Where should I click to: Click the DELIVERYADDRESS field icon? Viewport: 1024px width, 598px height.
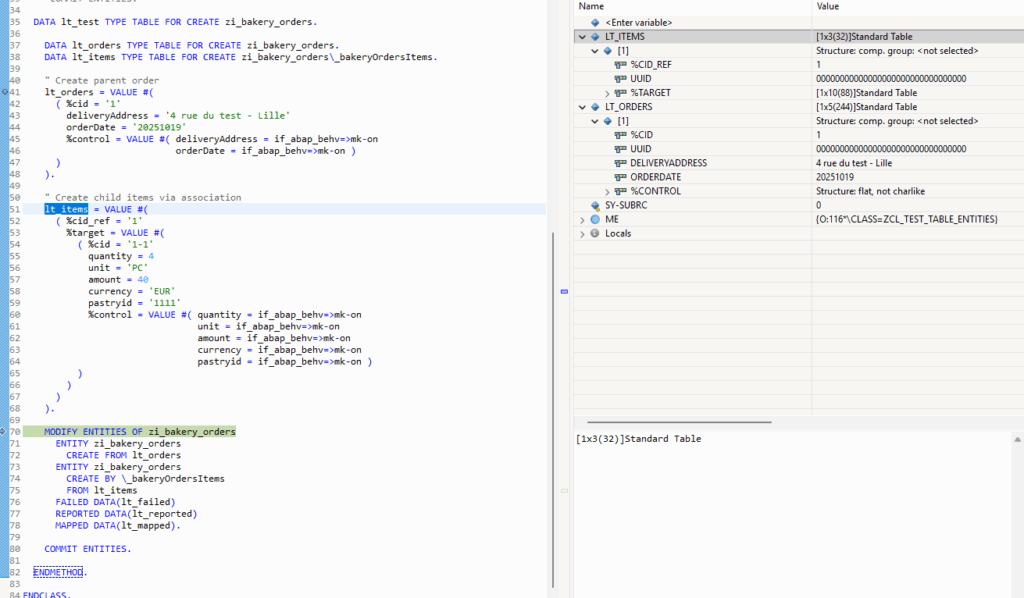[620, 163]
